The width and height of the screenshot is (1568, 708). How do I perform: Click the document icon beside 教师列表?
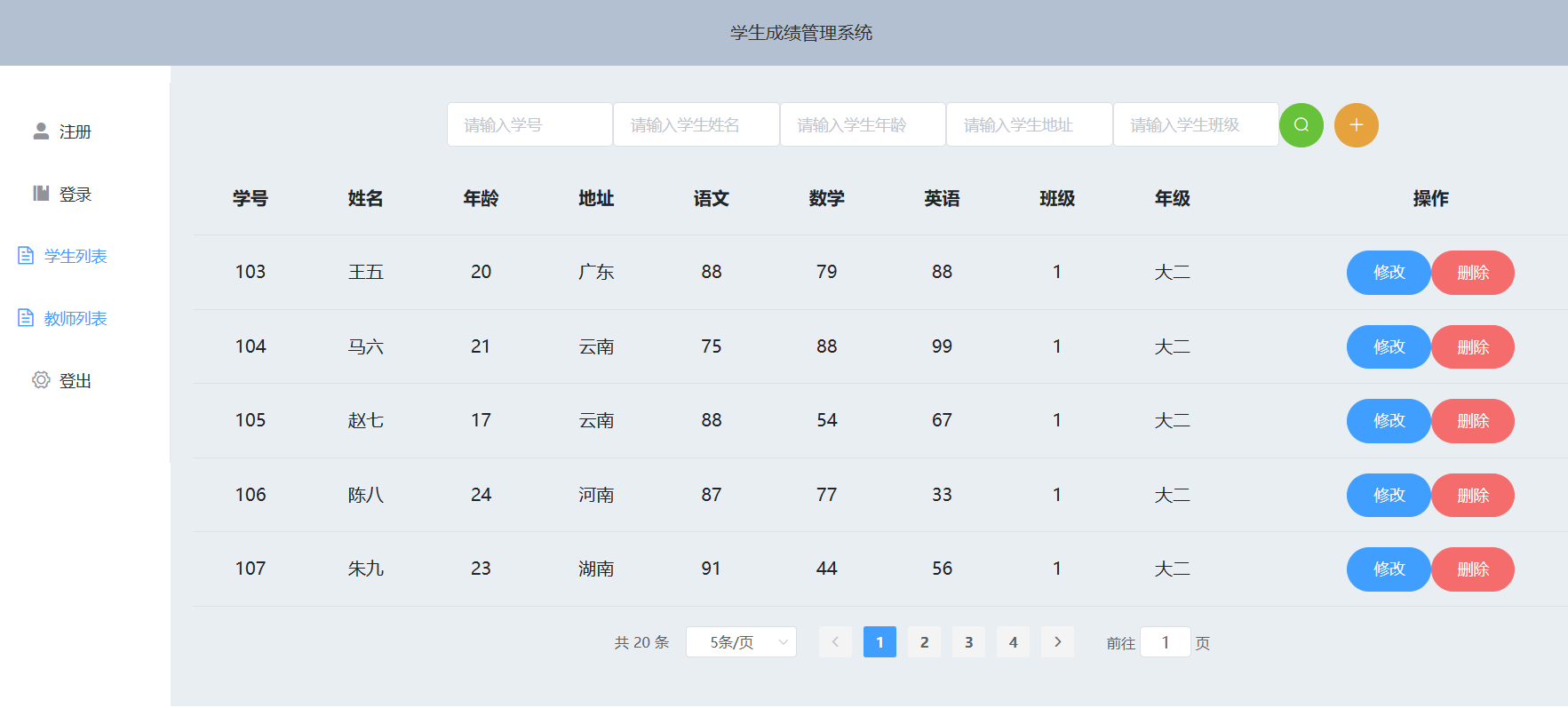pos(26,318)
